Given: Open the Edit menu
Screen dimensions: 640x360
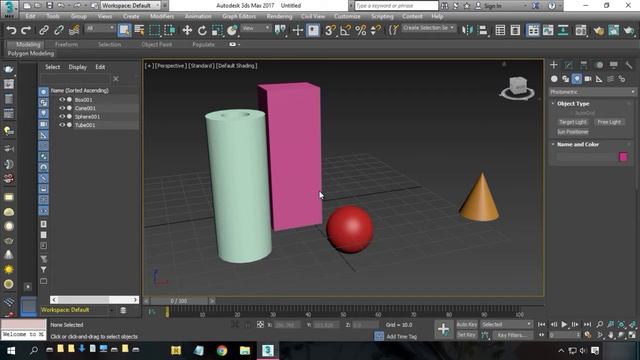Looking at the screenshot, I should pos(30,17).
